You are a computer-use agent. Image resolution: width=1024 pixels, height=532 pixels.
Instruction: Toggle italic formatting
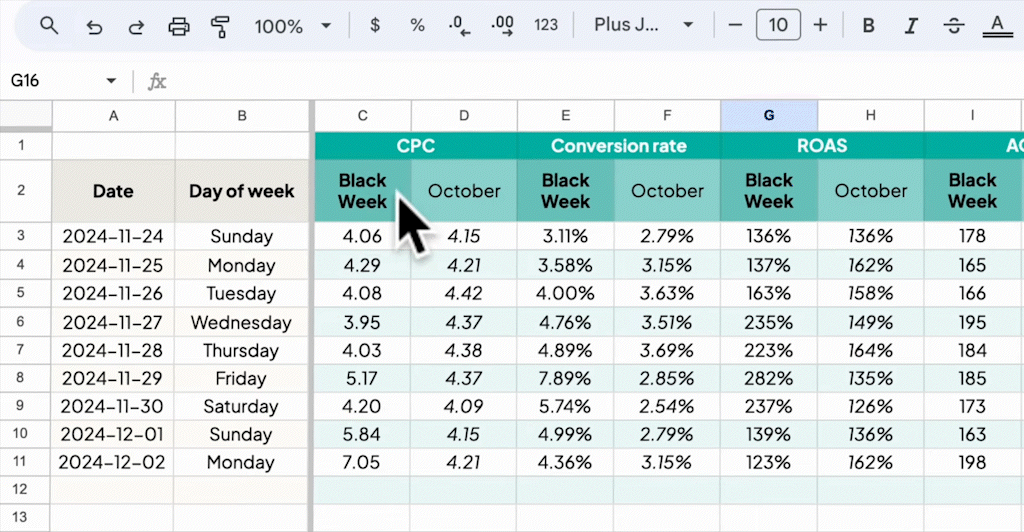click(x=911, y=26)
